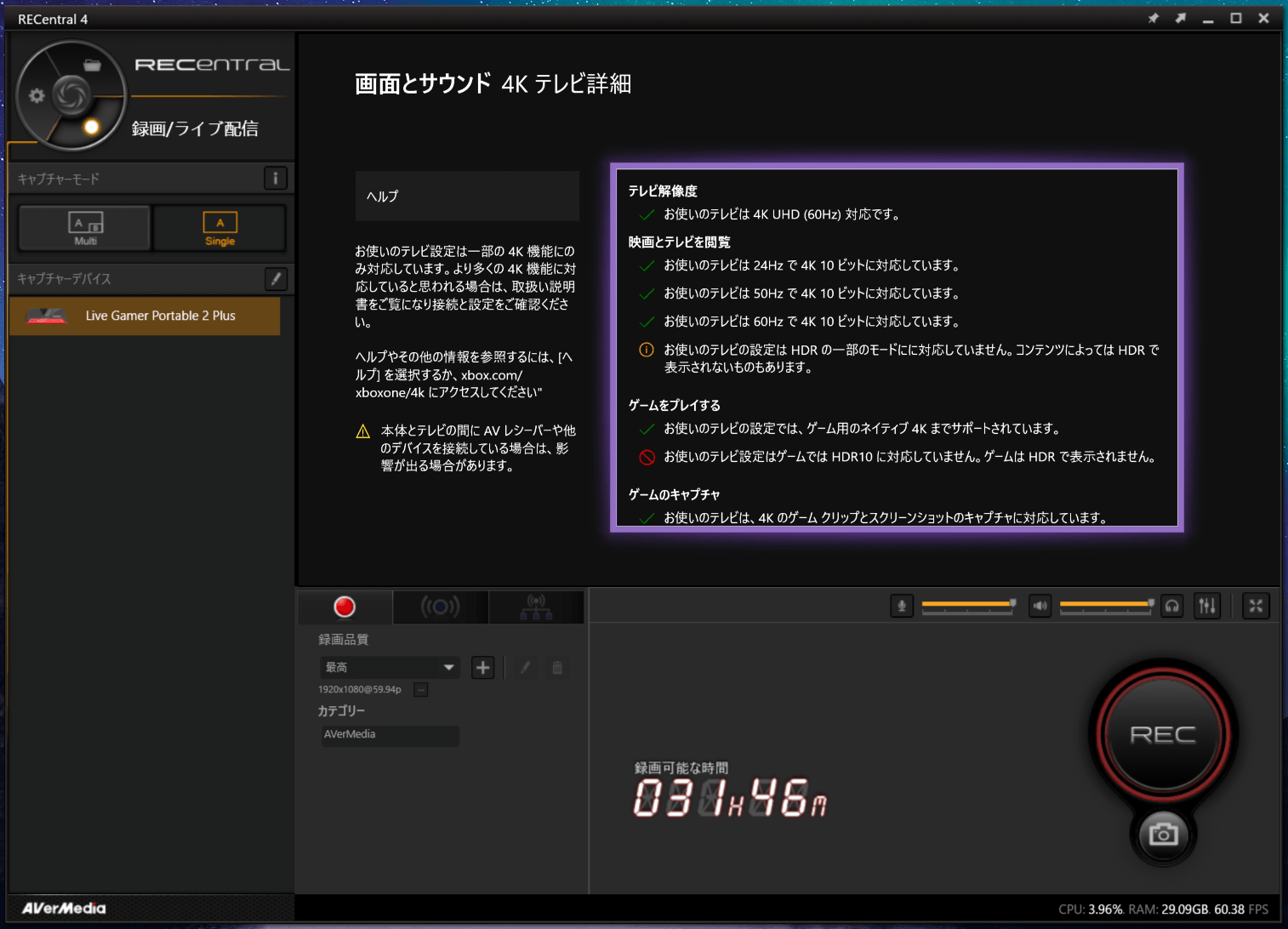Pin the RECentral window

coord(1154,19)
